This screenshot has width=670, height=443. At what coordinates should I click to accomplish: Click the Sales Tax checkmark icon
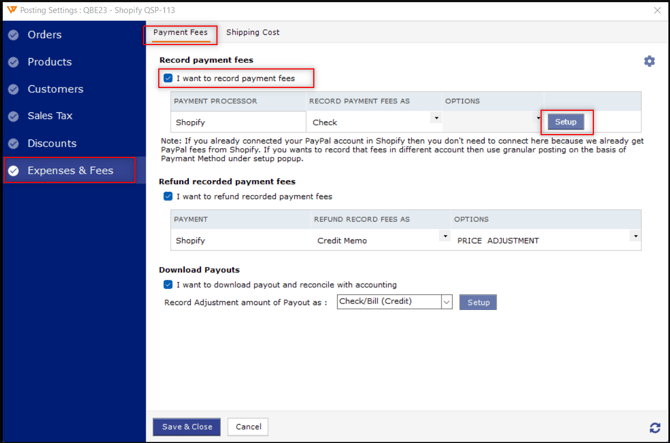point(13,116)
